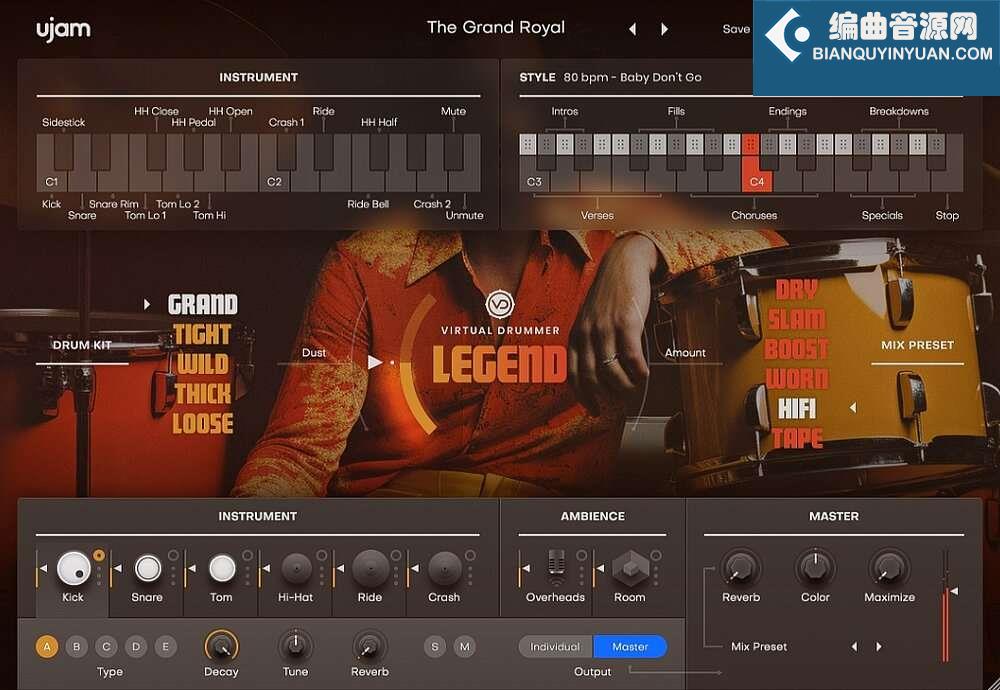Click the Virtual Drummer VD emblem
This screenshot has width=1000, height=690.
point(499,304)
